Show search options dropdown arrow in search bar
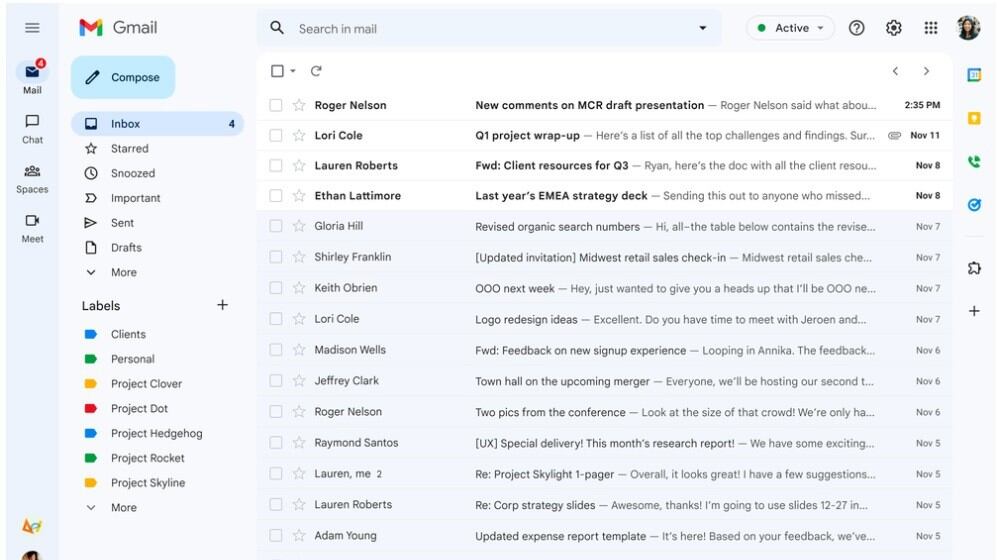This screenshot has width=997, height=560. 702,28
